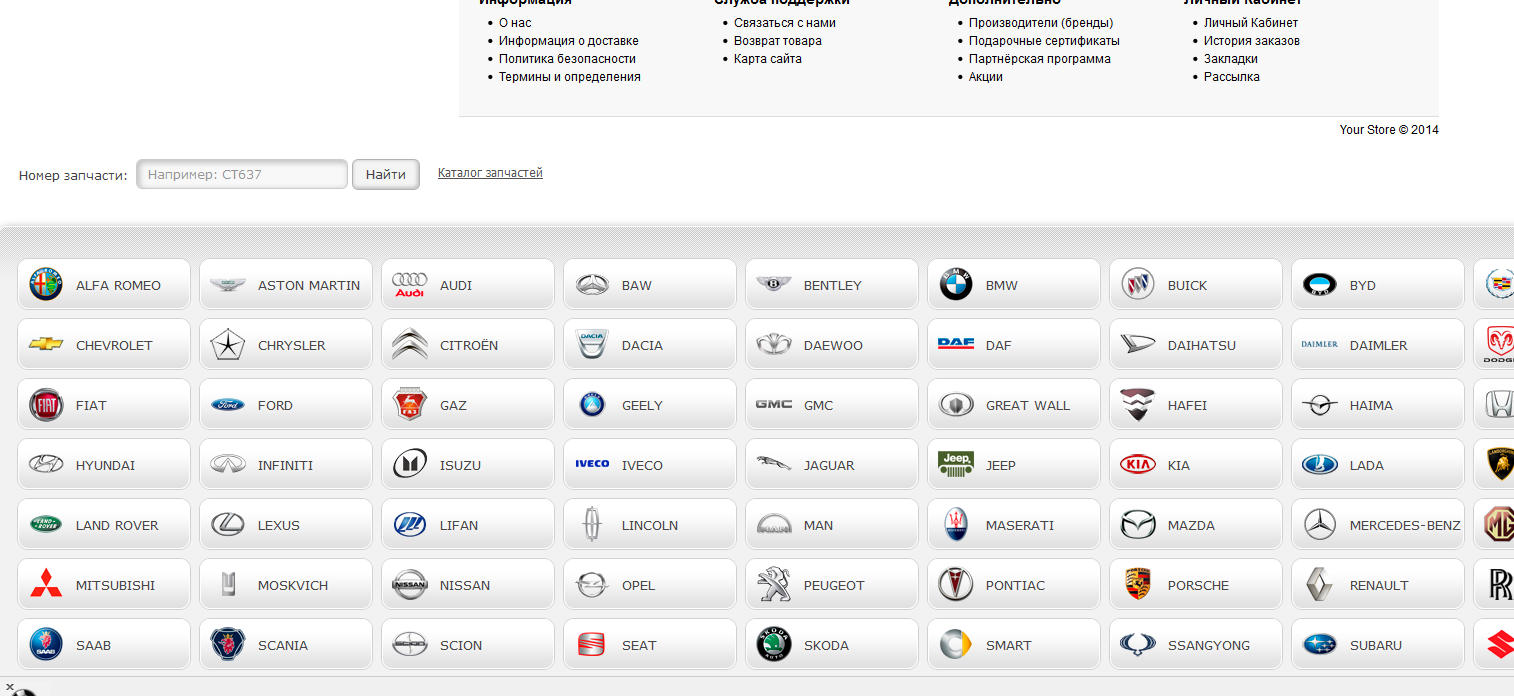The height and width of the screenshot is (696, 1514).
Task: Click the DAF logo icon
Action: point(956,344)
